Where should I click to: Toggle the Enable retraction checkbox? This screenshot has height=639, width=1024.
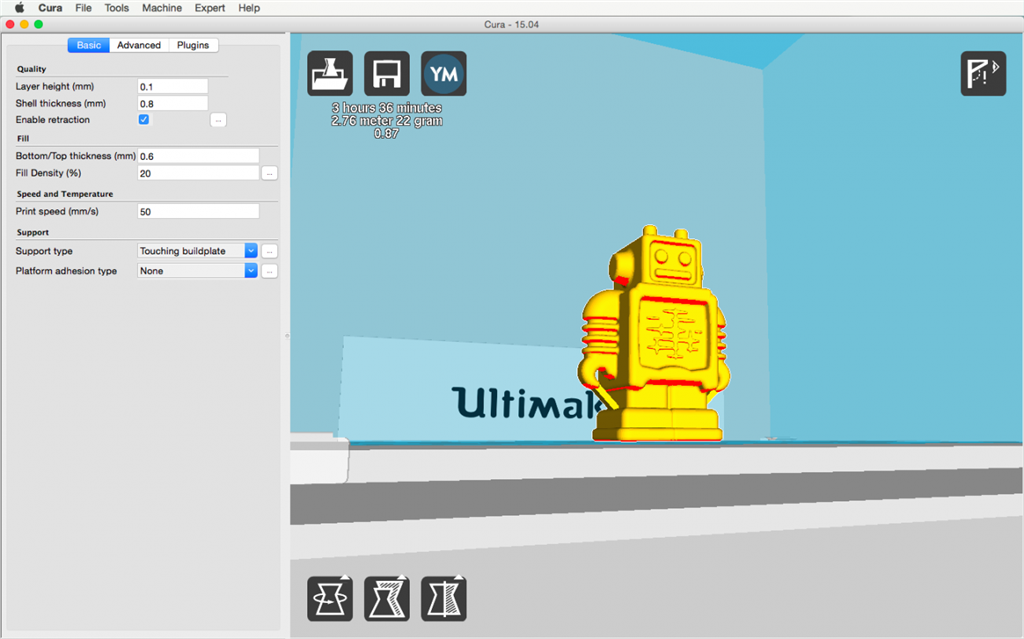(x=144, y=120)
